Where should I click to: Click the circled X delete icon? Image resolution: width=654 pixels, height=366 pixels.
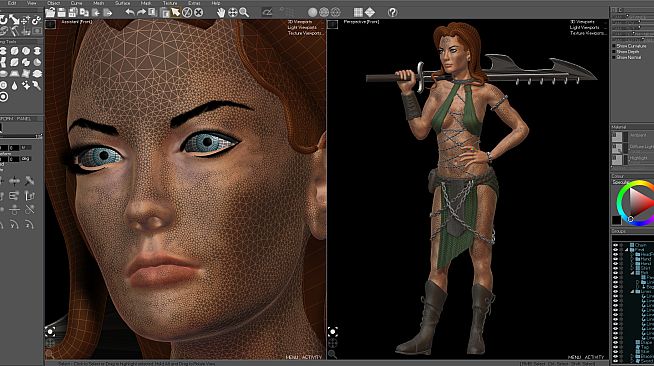pyautogui.click(x=199, y=13)
